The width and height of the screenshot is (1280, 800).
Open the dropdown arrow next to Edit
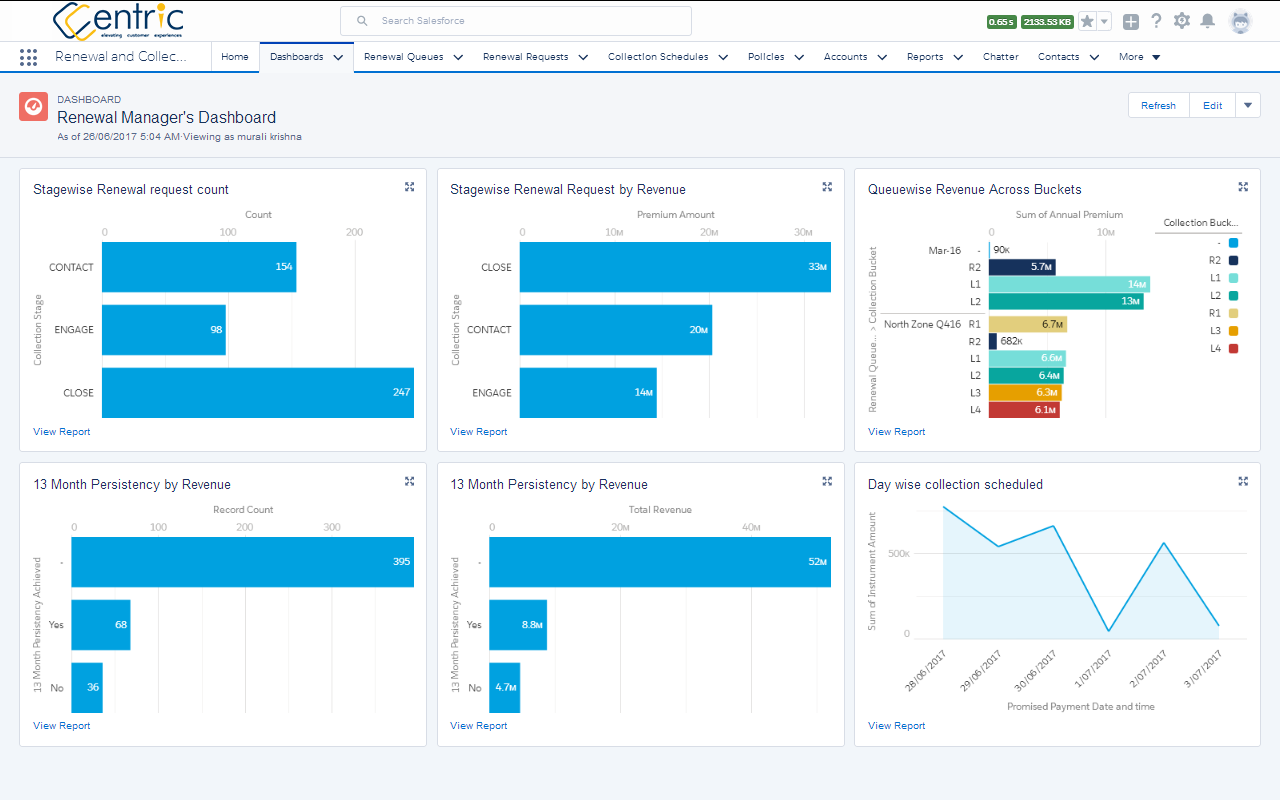(x=1248, y=105)
